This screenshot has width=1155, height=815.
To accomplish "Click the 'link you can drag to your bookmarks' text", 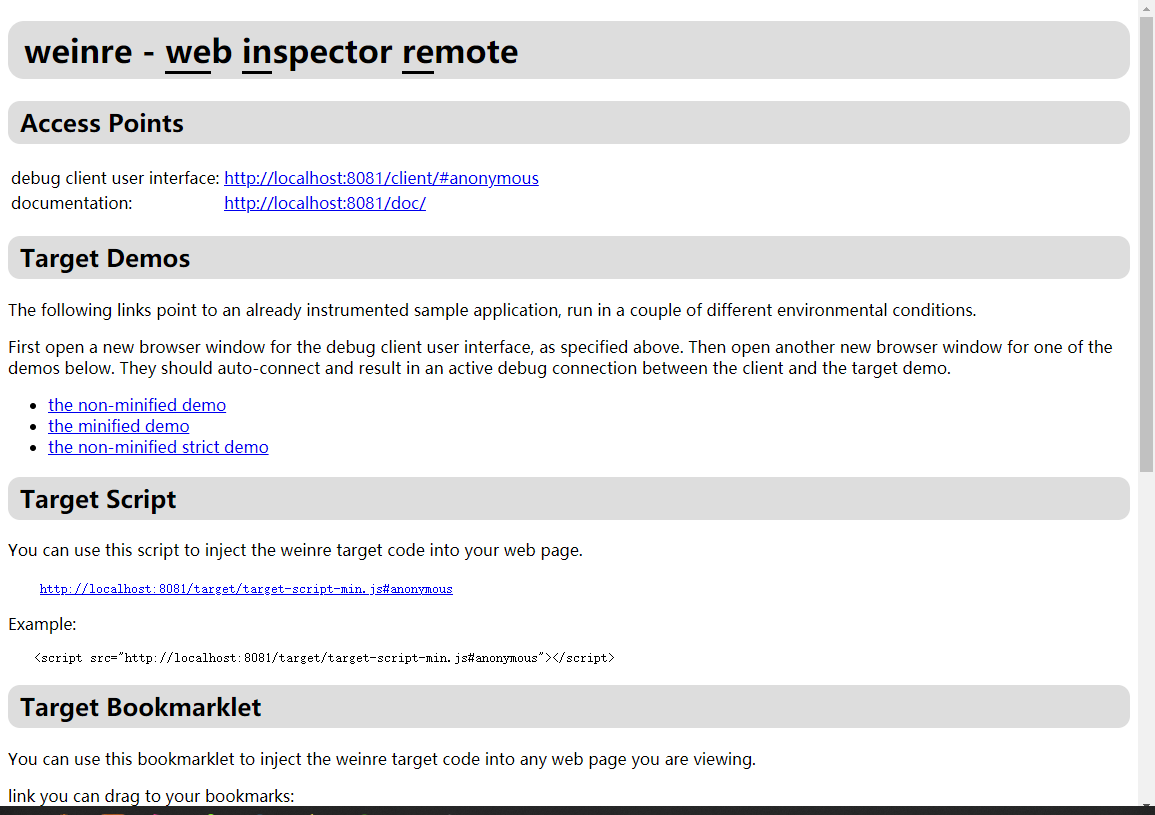I will coord(151,796).
